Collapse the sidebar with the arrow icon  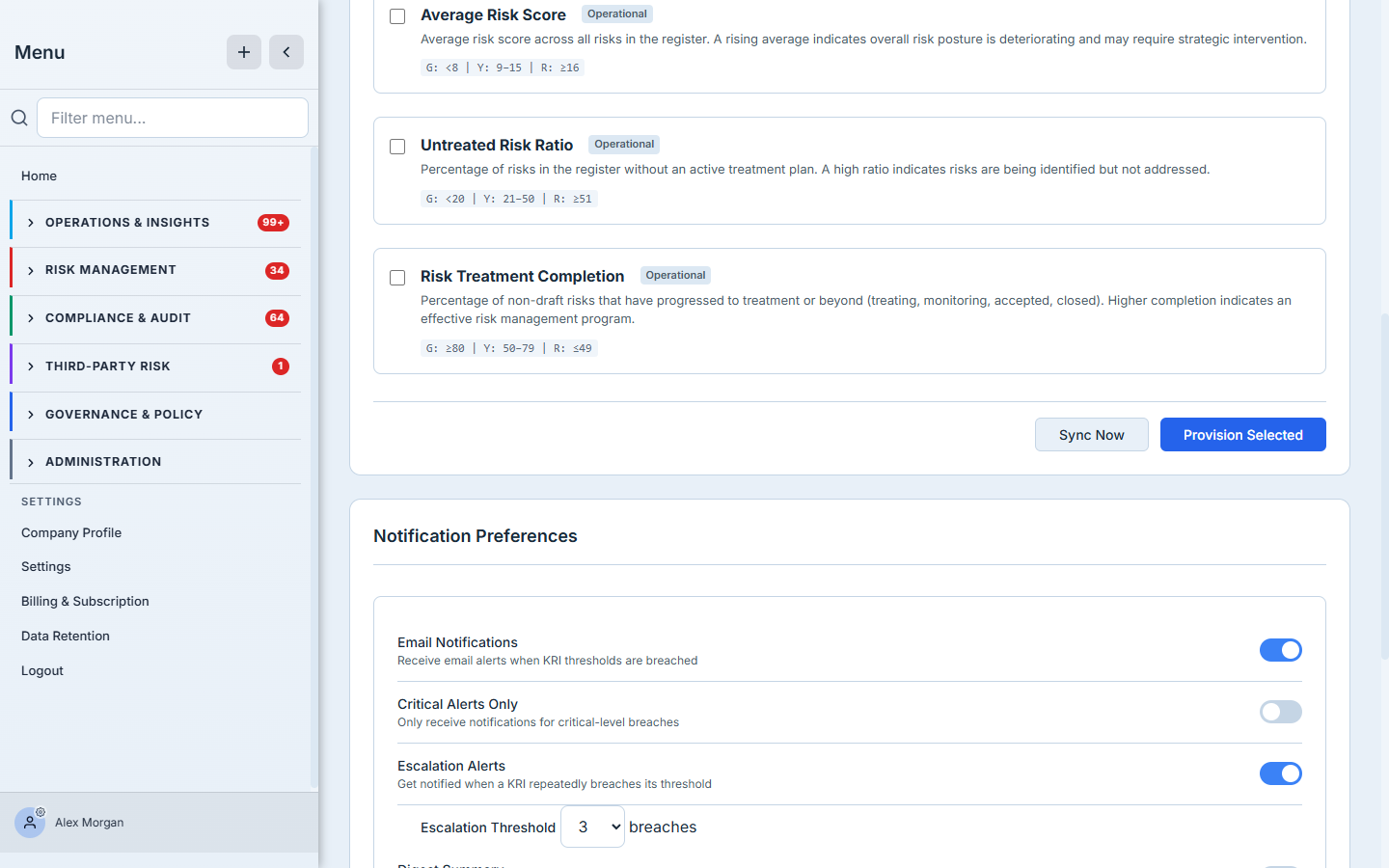(286, 52)
